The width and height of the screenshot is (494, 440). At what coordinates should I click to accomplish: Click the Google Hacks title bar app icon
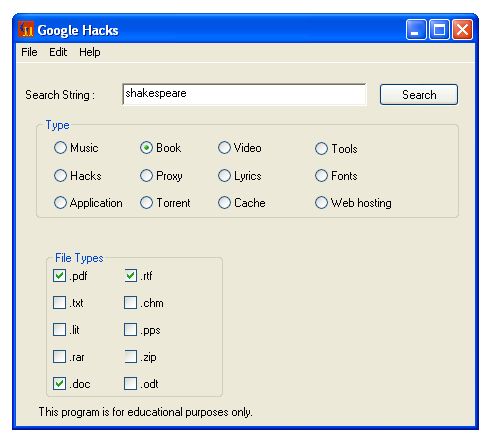tap(26, 30)
